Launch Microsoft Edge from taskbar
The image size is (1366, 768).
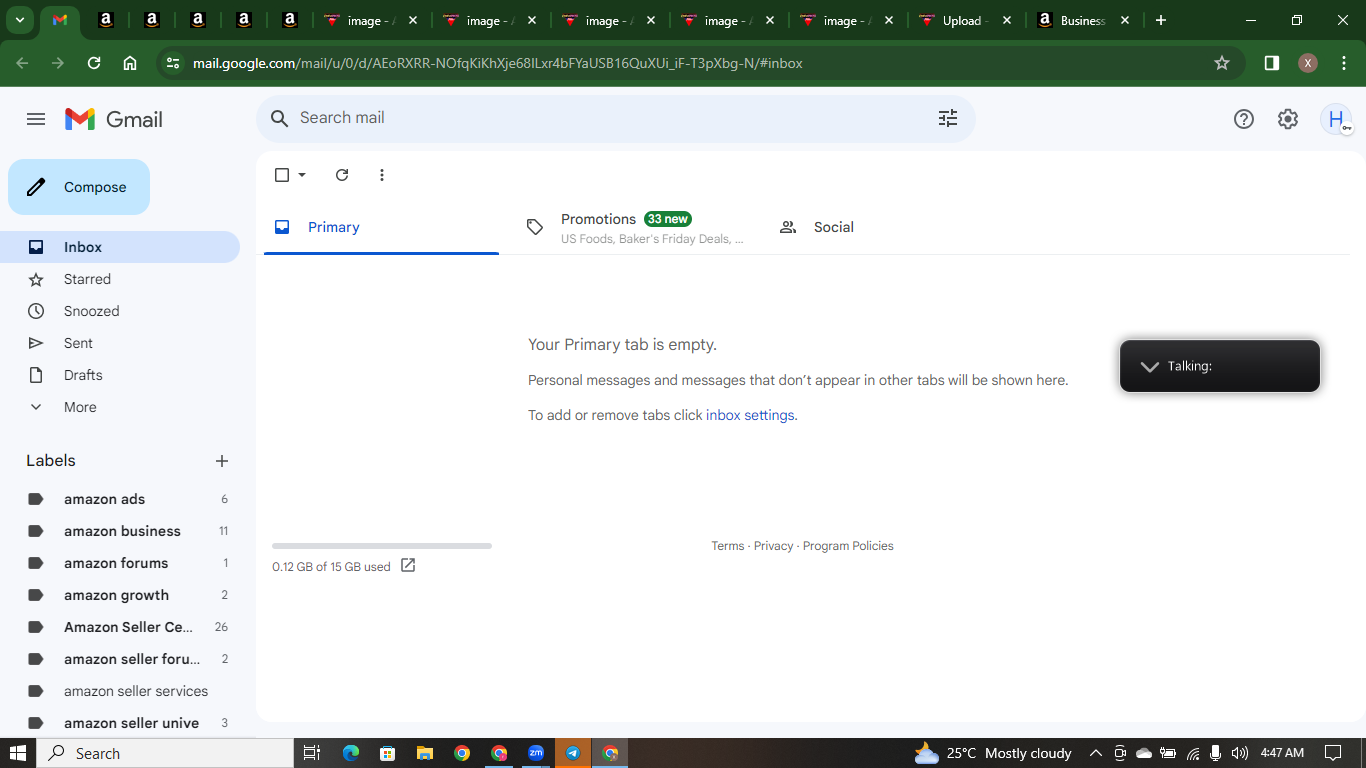pyautogui.click(x=350, y=753)
